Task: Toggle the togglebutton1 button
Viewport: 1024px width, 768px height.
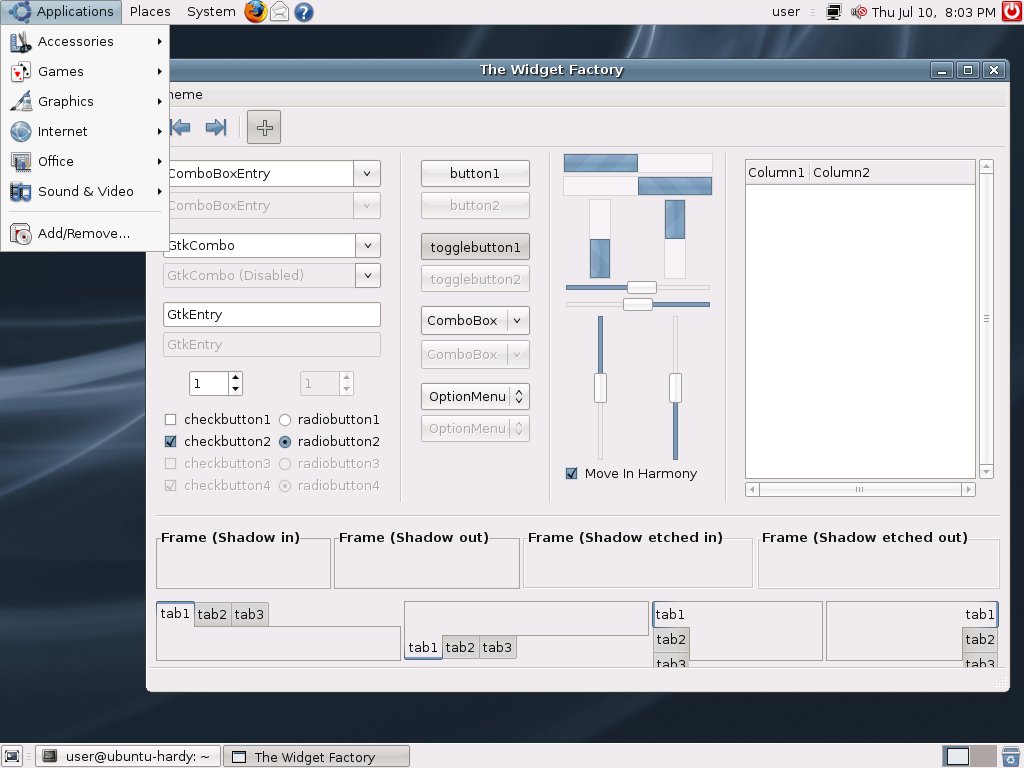Action: [475, 248]
